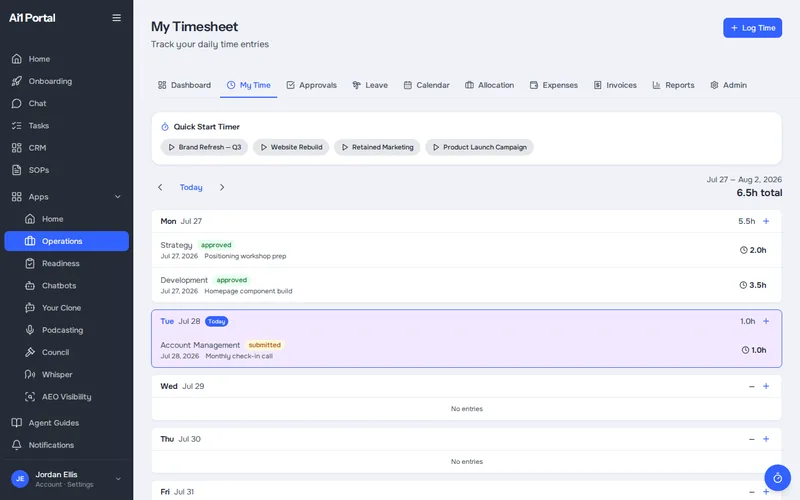Open the Whisper app
This screenshot has width=800, height=500.
click(x=66, y=374)
